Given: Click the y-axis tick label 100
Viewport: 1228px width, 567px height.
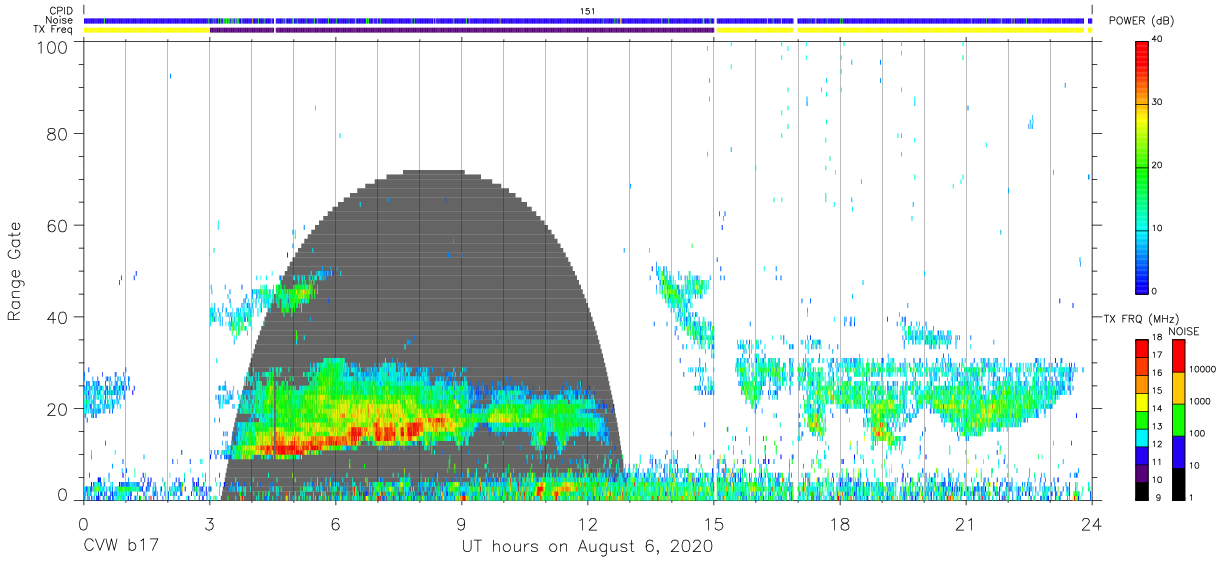Looking at the screenshot, I should click(54, 46).
